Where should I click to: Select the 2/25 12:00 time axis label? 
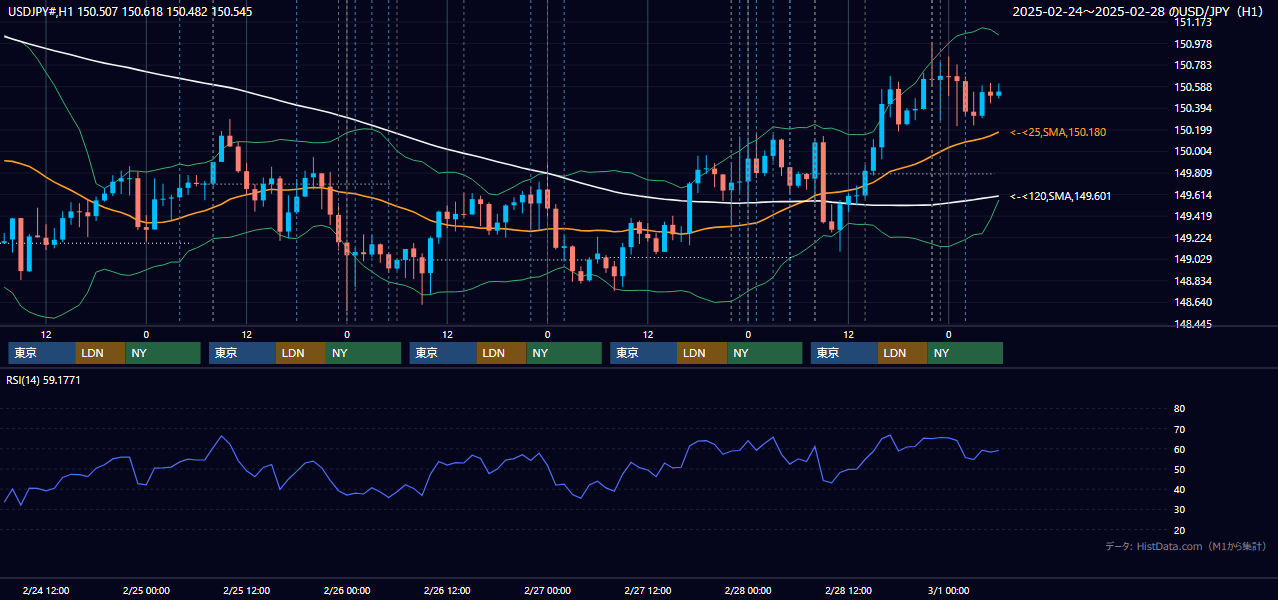coord(246,591)
